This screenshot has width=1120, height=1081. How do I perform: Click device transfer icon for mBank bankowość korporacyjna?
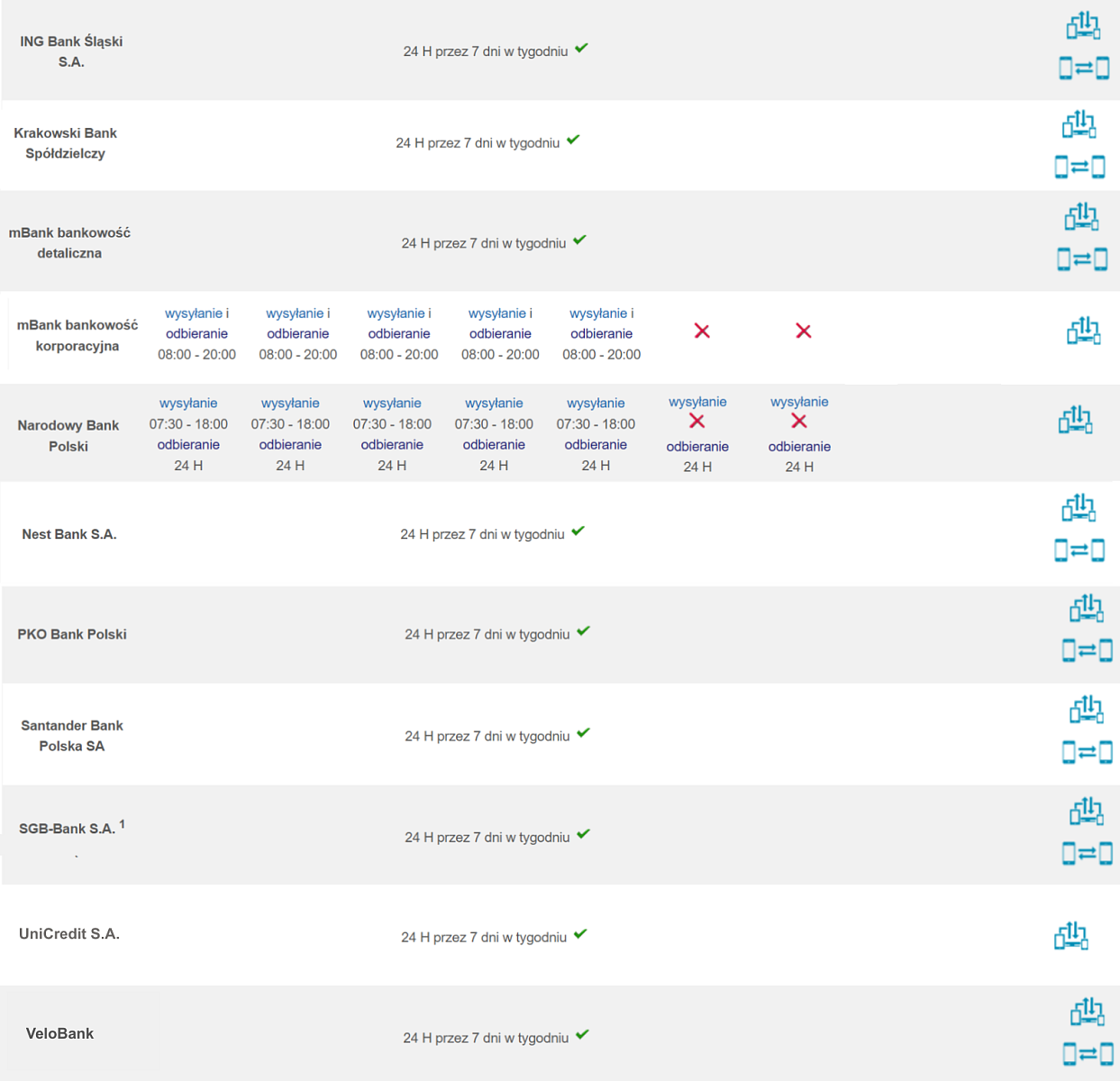pos(1083,332)
